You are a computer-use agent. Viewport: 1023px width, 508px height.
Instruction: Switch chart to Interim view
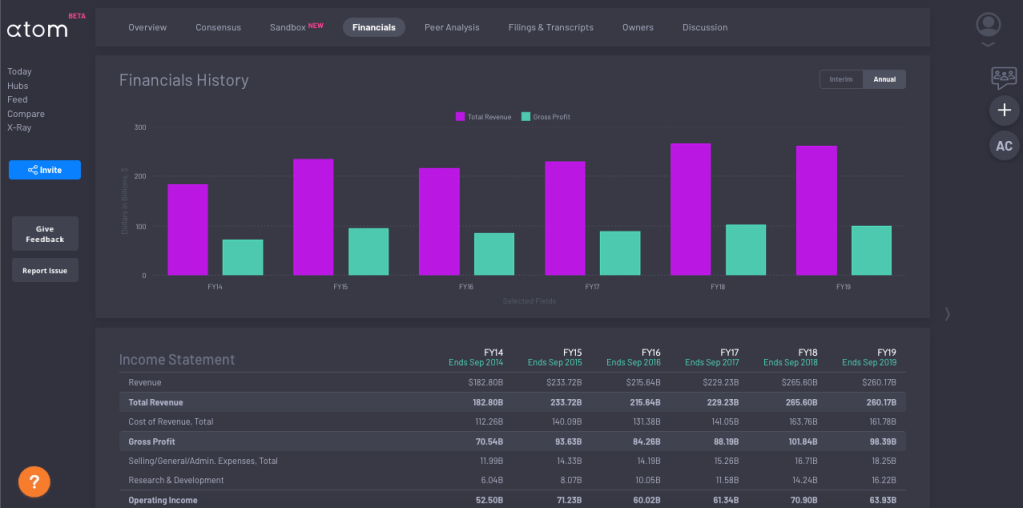[x=841, y=80]
